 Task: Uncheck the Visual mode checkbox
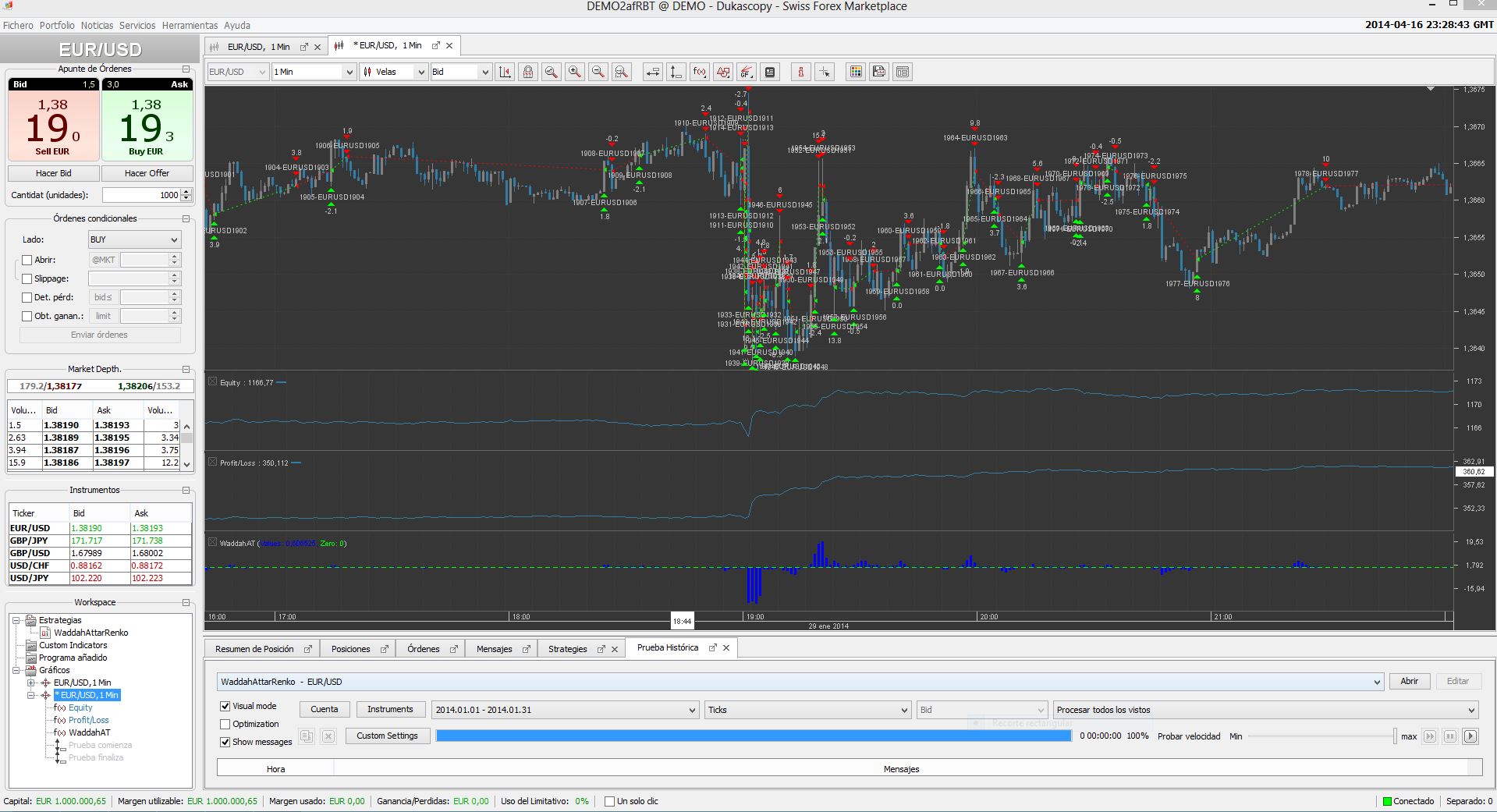coord(225,706)
